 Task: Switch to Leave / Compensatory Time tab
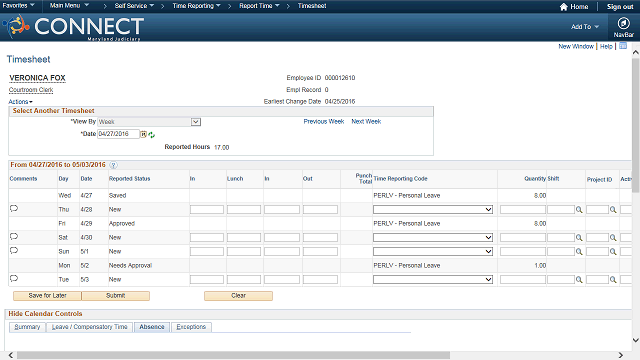tap(89, 327)
